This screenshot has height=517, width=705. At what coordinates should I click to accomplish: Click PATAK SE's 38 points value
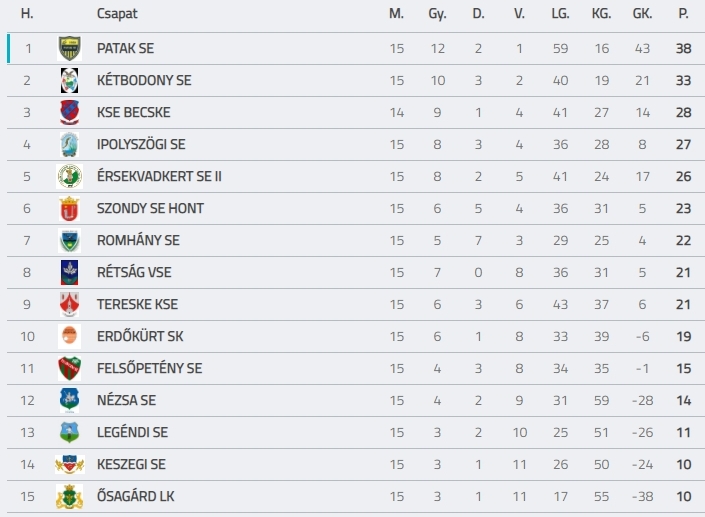[x=683, y=48]
